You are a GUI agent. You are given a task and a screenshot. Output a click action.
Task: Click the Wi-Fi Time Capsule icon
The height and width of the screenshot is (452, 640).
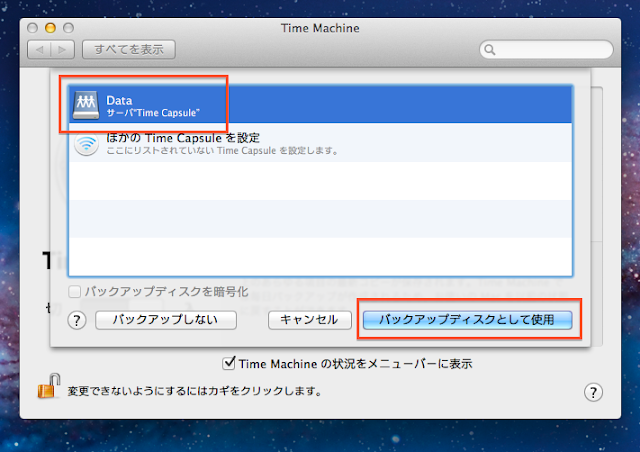tap(86, 143)
